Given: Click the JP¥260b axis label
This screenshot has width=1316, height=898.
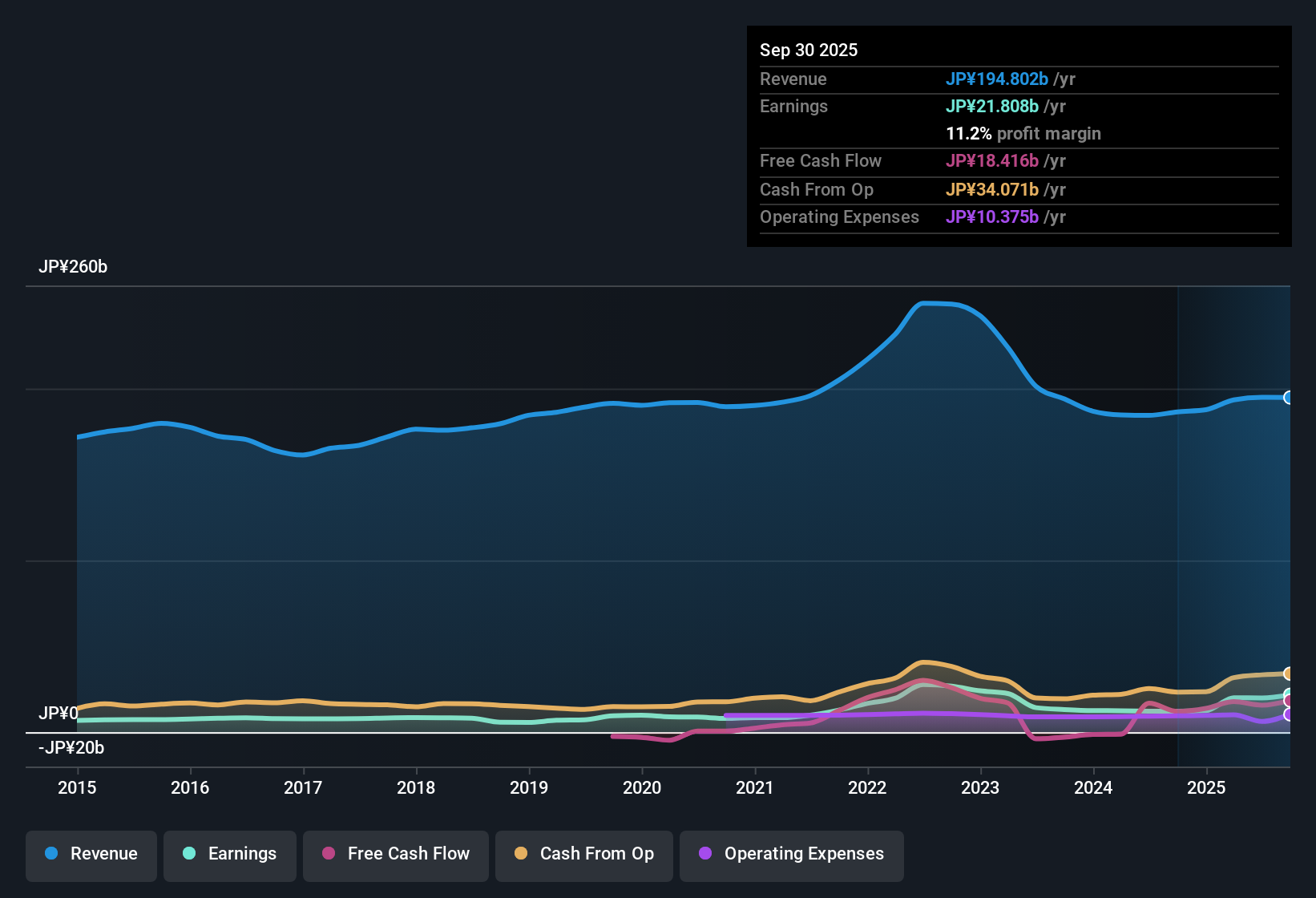Looking at the screenshot, I should point(74,267).
